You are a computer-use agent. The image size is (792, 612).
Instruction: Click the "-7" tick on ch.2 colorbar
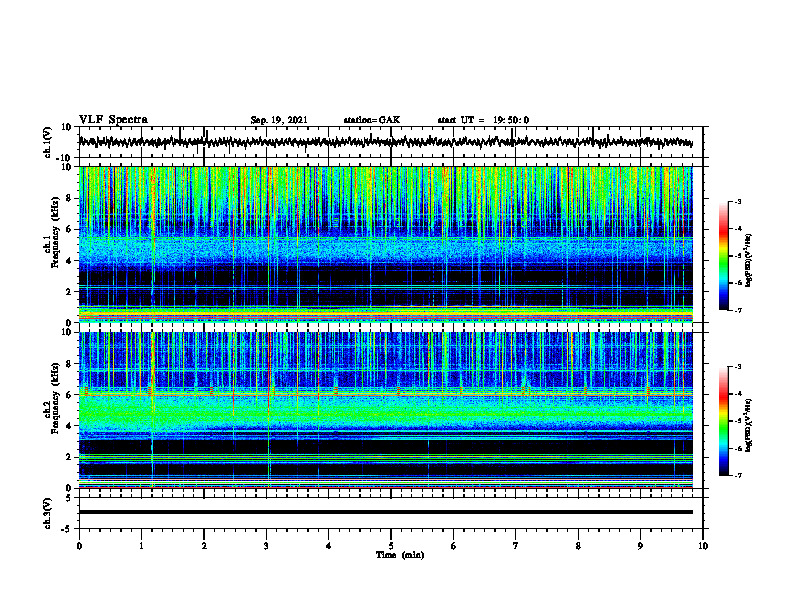coord(738,476)
